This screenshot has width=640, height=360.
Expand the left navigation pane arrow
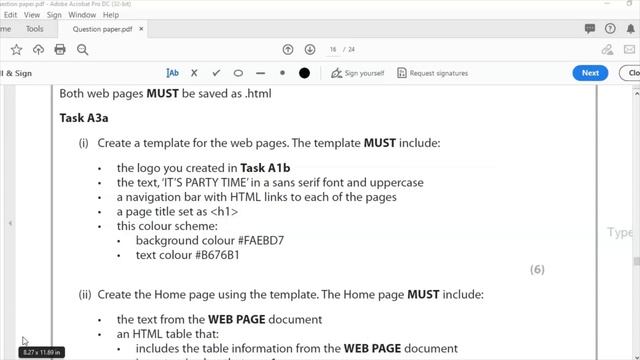coord(10,223)
